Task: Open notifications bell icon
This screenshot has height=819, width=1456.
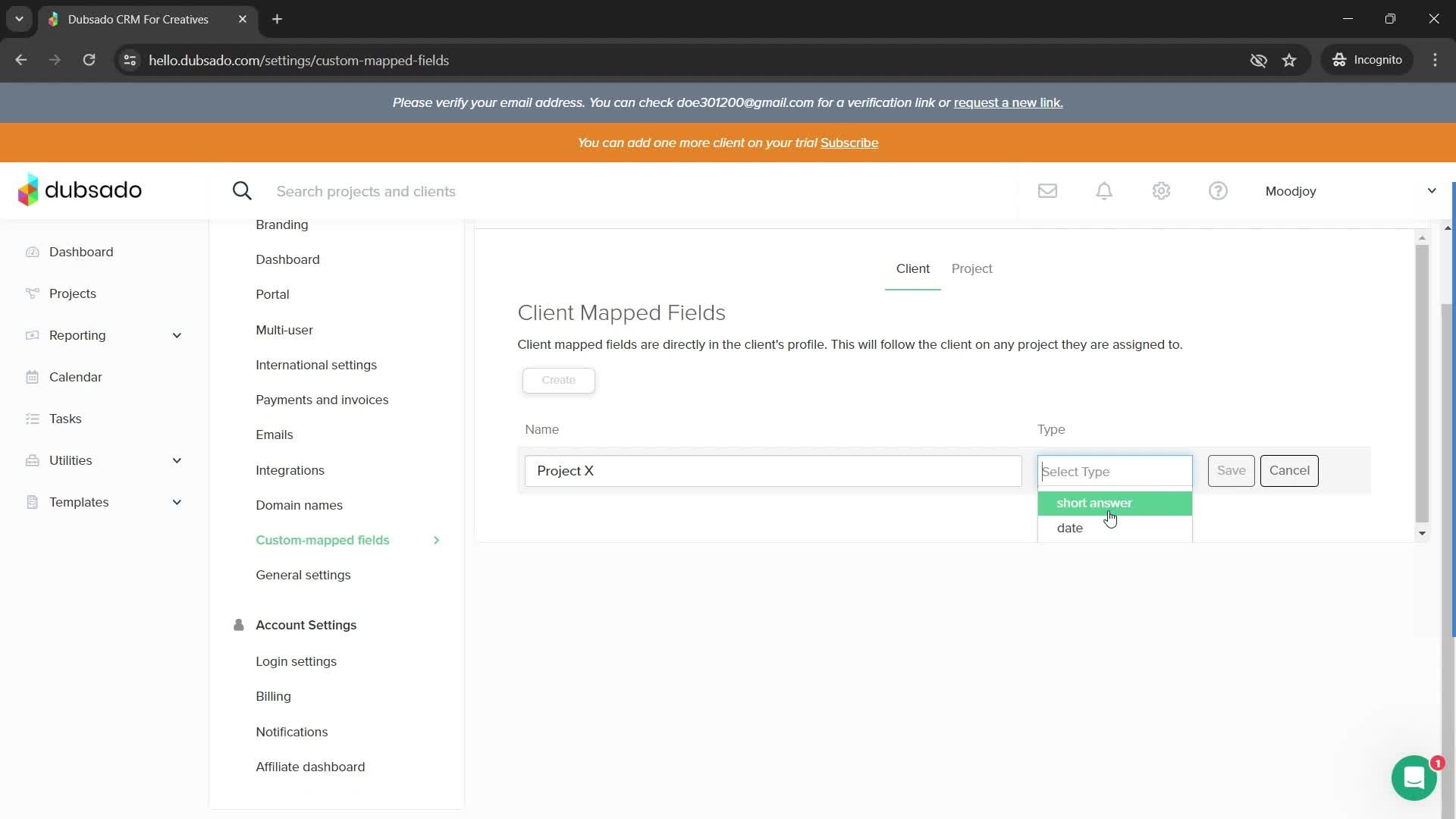Action: point(1104,191)
